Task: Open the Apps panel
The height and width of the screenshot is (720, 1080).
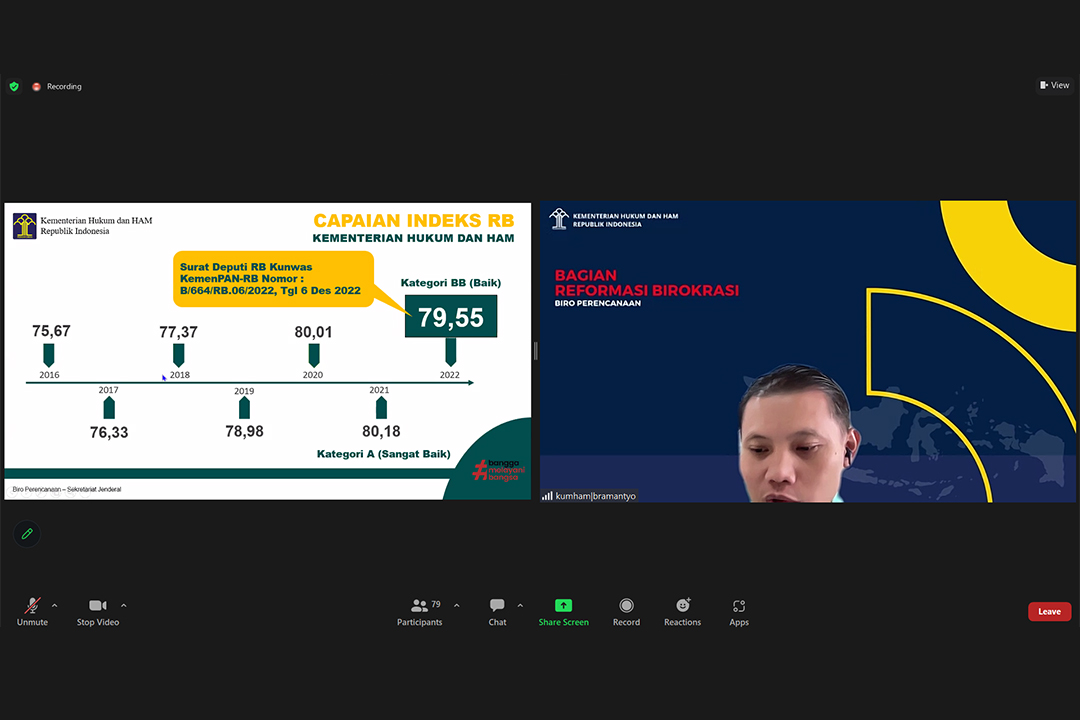Action: tap(739, 611)
